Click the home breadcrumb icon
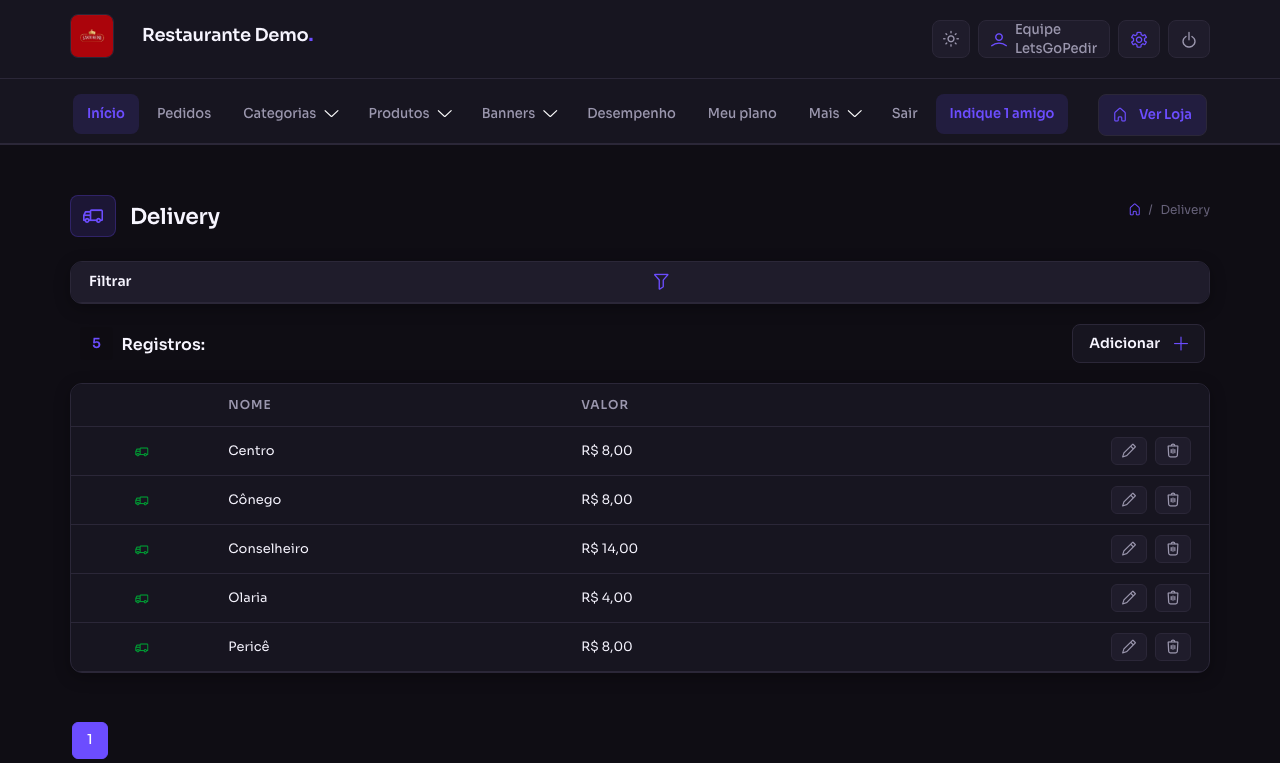The height and width of the screenshot is (763, 1280). [x=1134, y=210]
